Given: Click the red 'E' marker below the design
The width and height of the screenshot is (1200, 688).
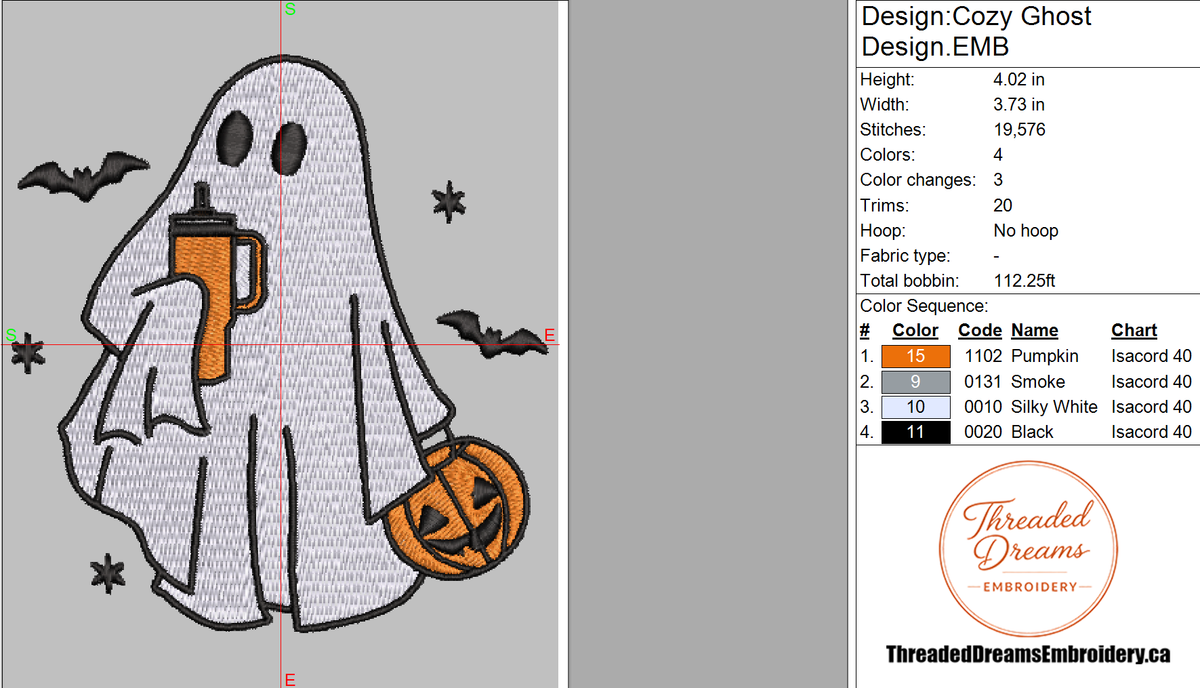Looking at the screenshot, I should click(289, 680).
